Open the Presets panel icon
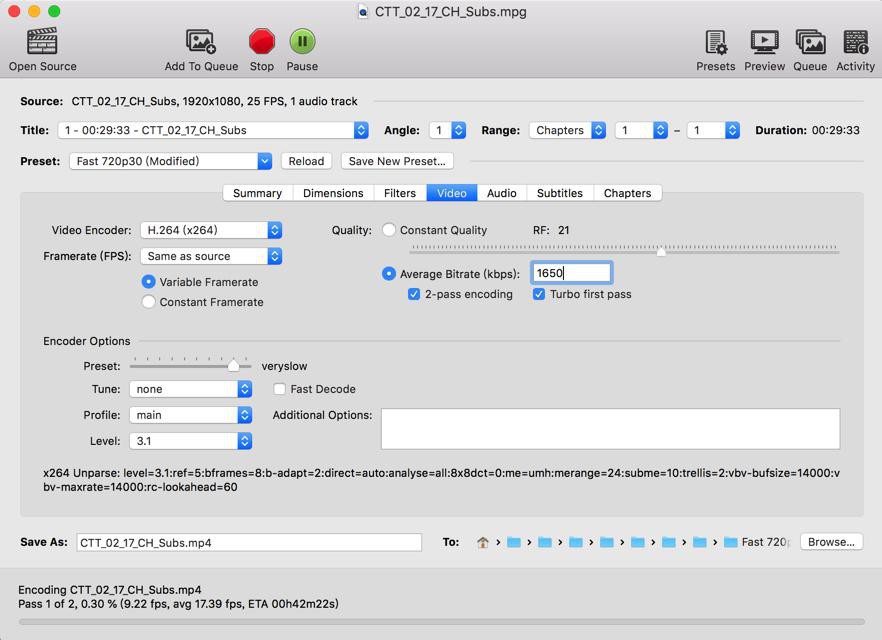882x640 pixels. click(x=716, y=42)
